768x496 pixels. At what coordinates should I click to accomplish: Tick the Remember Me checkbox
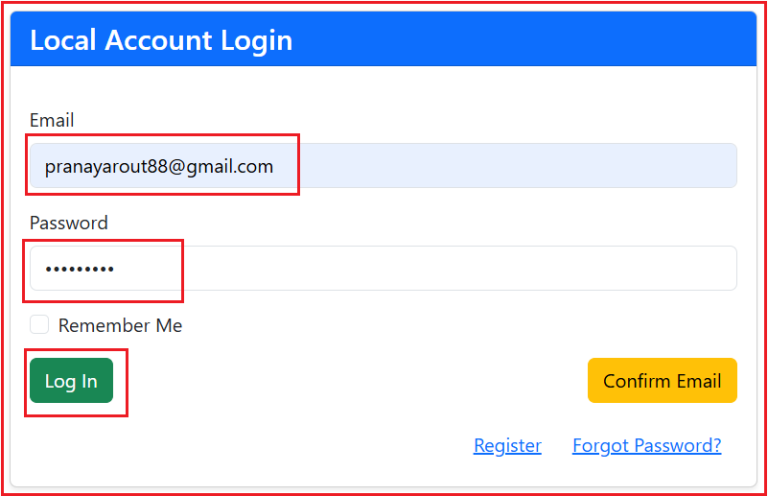(39, 325)
